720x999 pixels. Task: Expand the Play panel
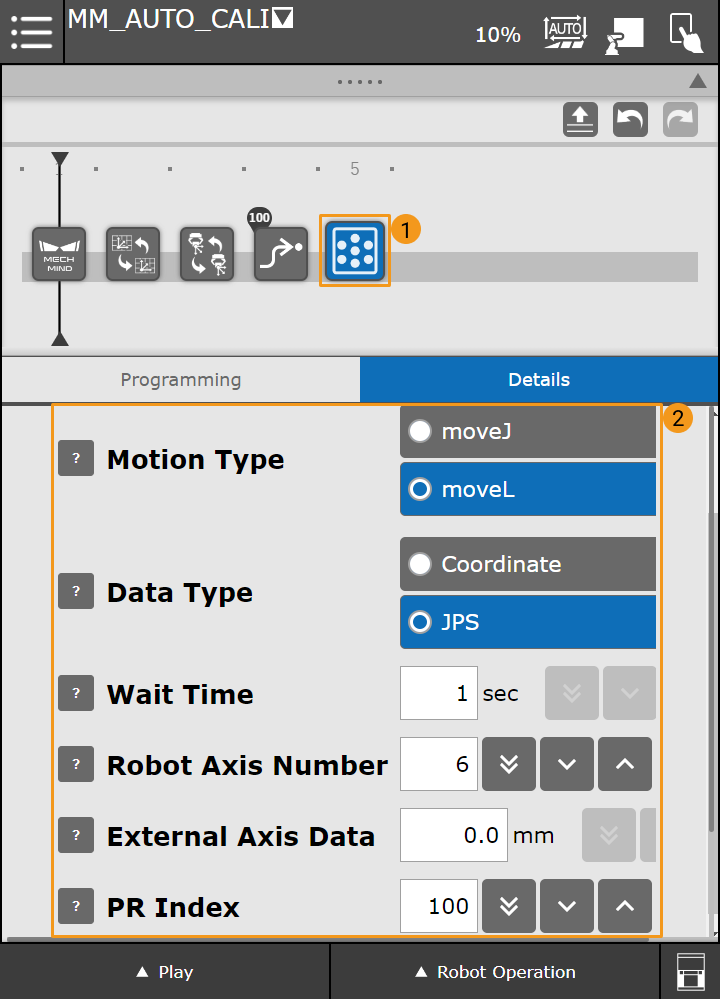pyautogui.click(x=165, y=972)
